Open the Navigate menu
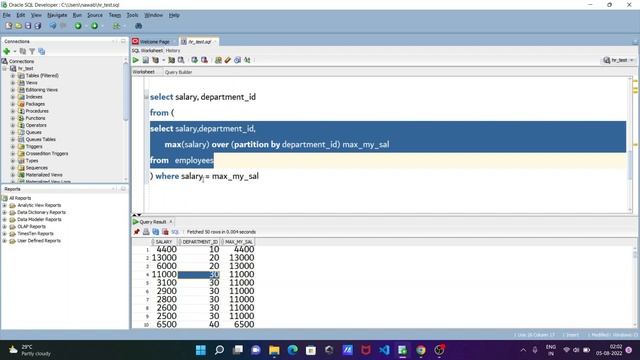Image resolution: width=640 pixels, height=360 pixels. coord(57,15)
